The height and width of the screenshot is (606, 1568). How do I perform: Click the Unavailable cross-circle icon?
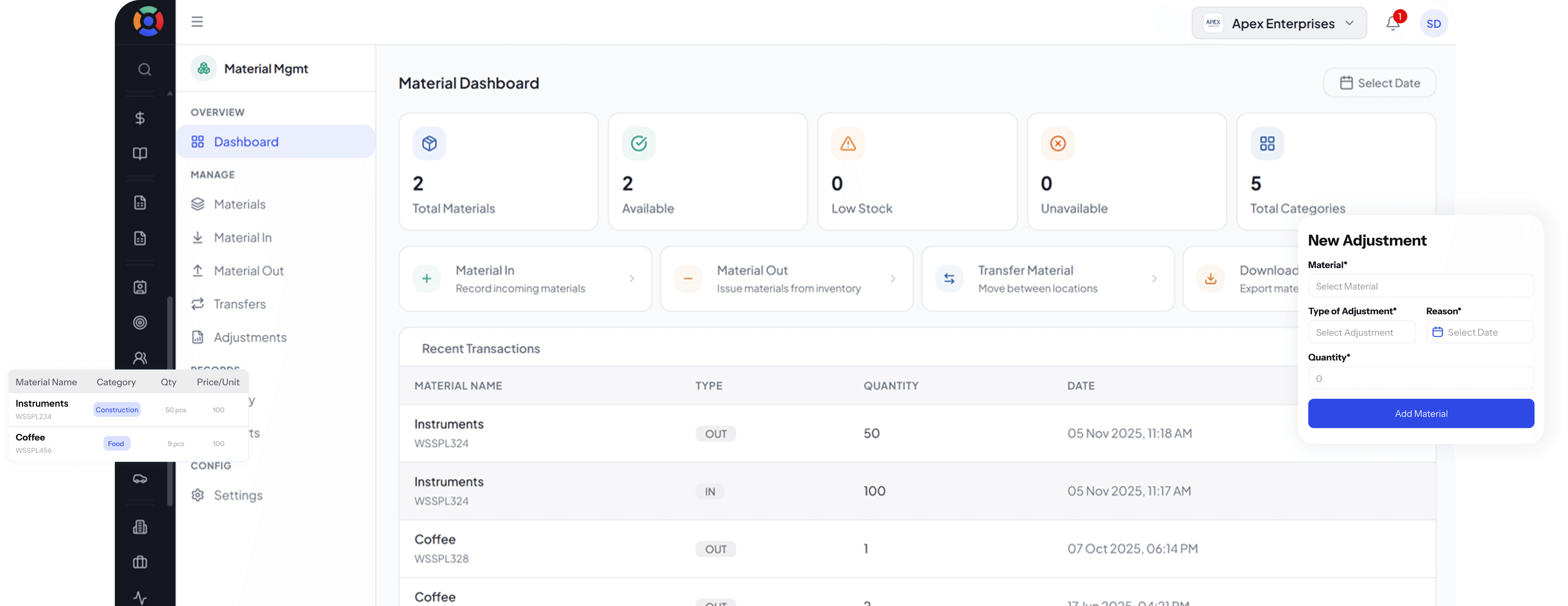[1058, 143]
